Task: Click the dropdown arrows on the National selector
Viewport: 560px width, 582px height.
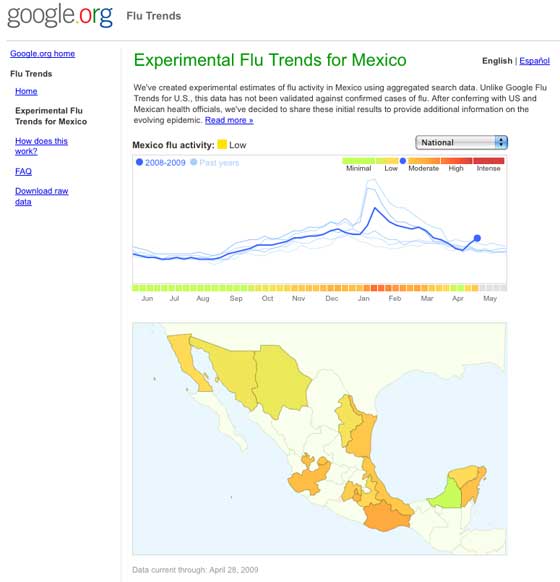Action: click(501, 143)
